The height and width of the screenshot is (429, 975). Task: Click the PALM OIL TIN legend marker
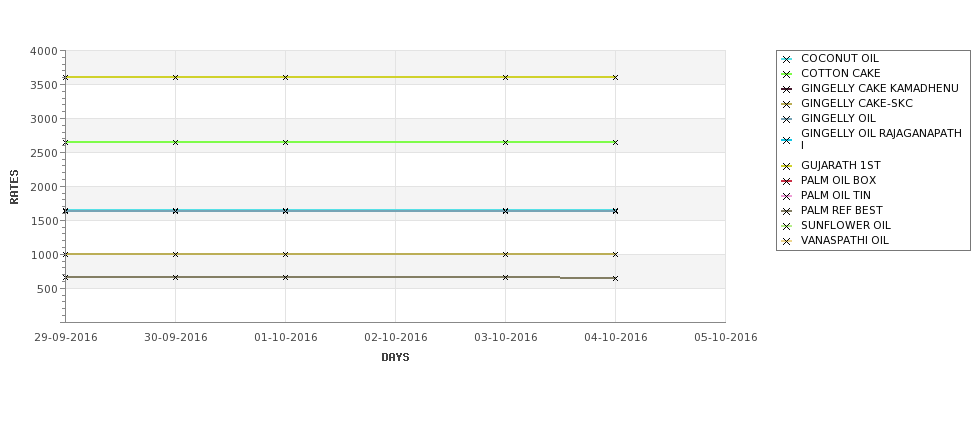tap(786, 196)
